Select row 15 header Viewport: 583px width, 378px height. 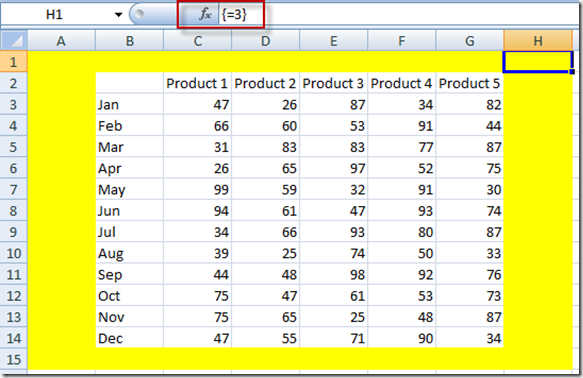14,359
